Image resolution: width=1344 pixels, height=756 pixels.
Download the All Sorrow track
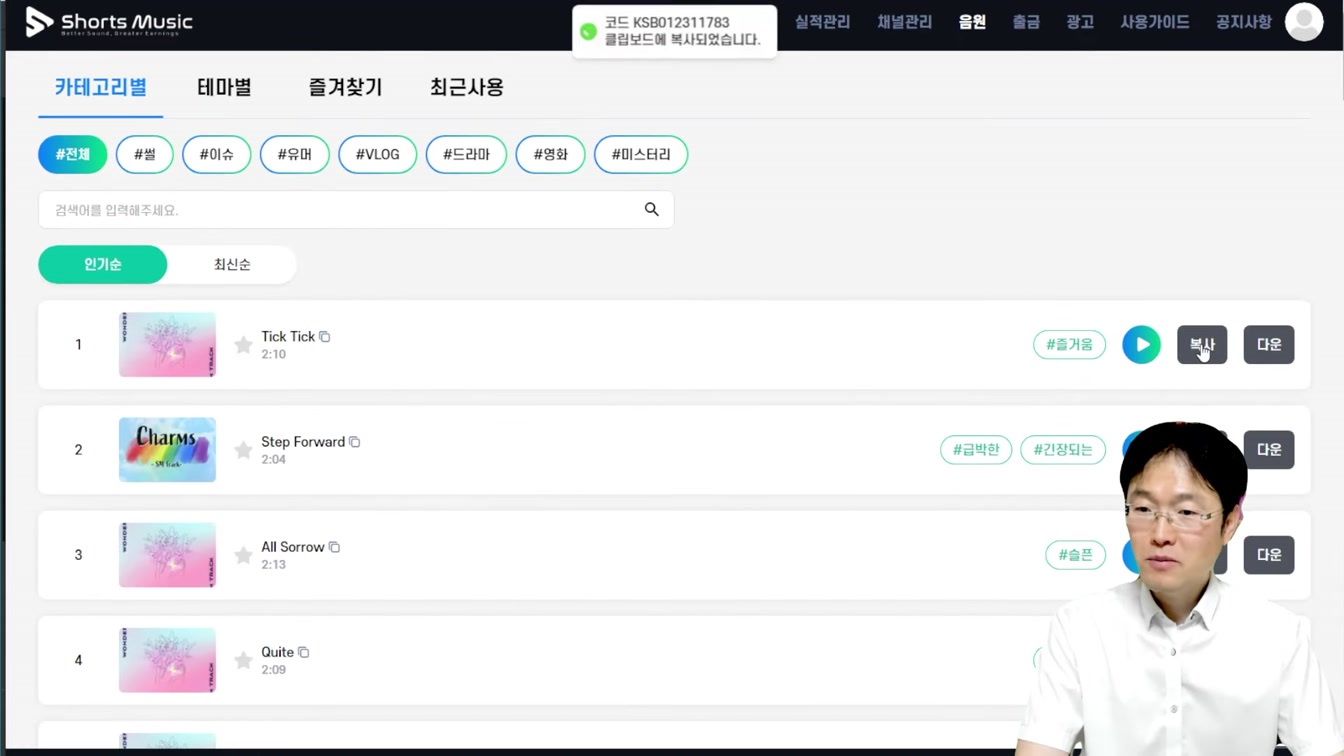(x=1269, y=554)
